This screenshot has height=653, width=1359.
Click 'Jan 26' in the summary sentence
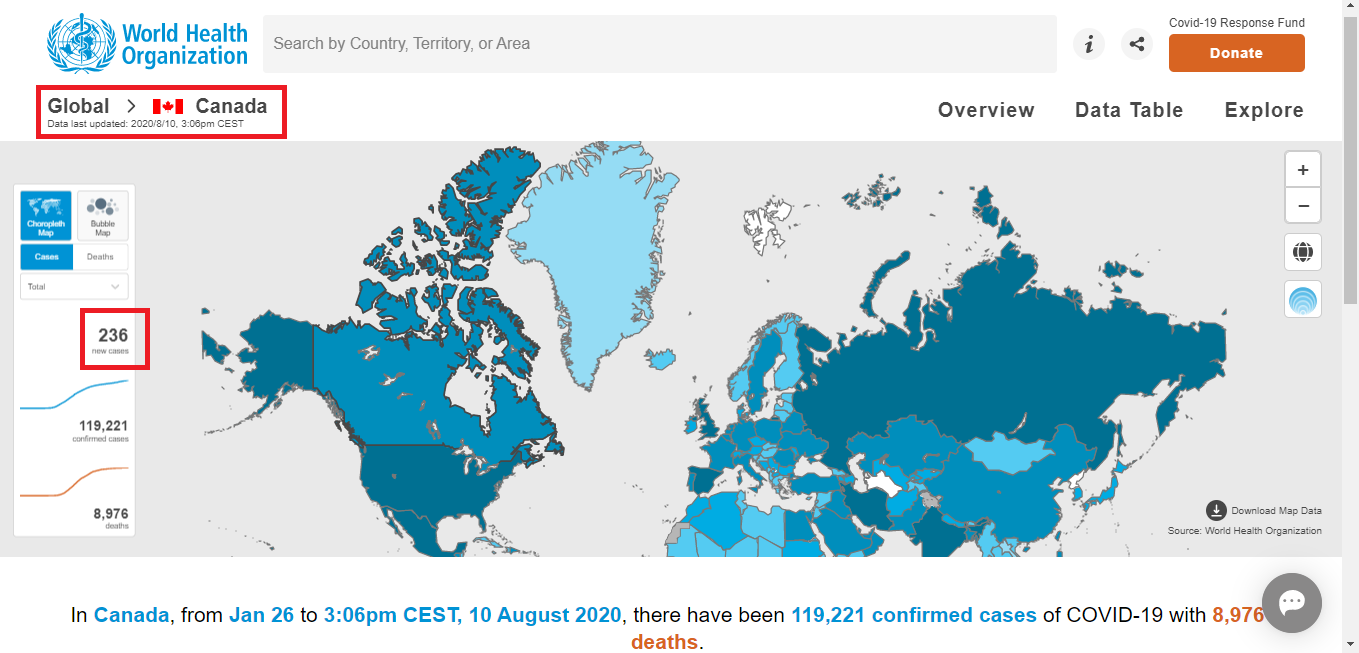click(x=262, y=615)
